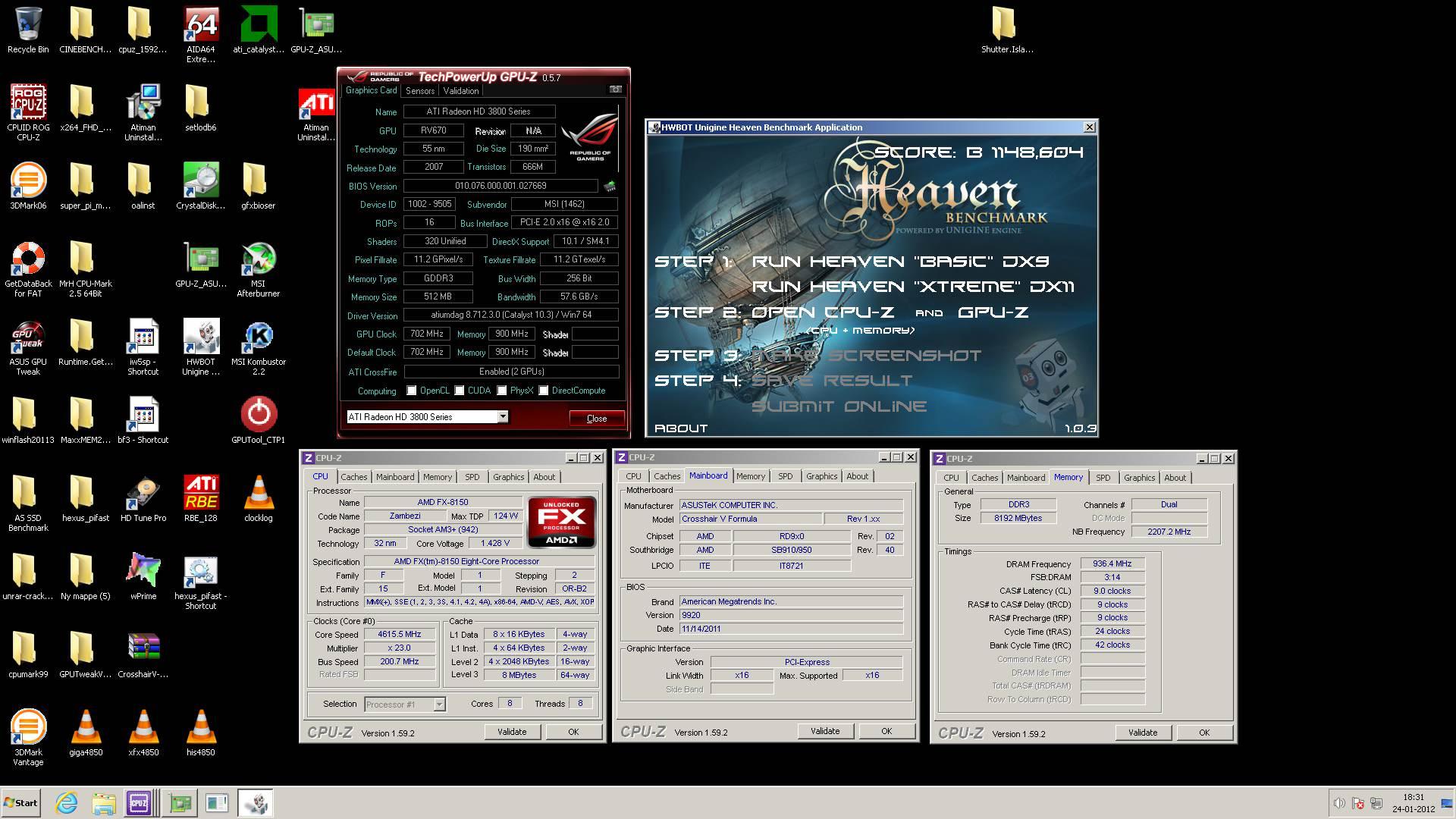Open CINEBENCH folder on desktop

86,30
